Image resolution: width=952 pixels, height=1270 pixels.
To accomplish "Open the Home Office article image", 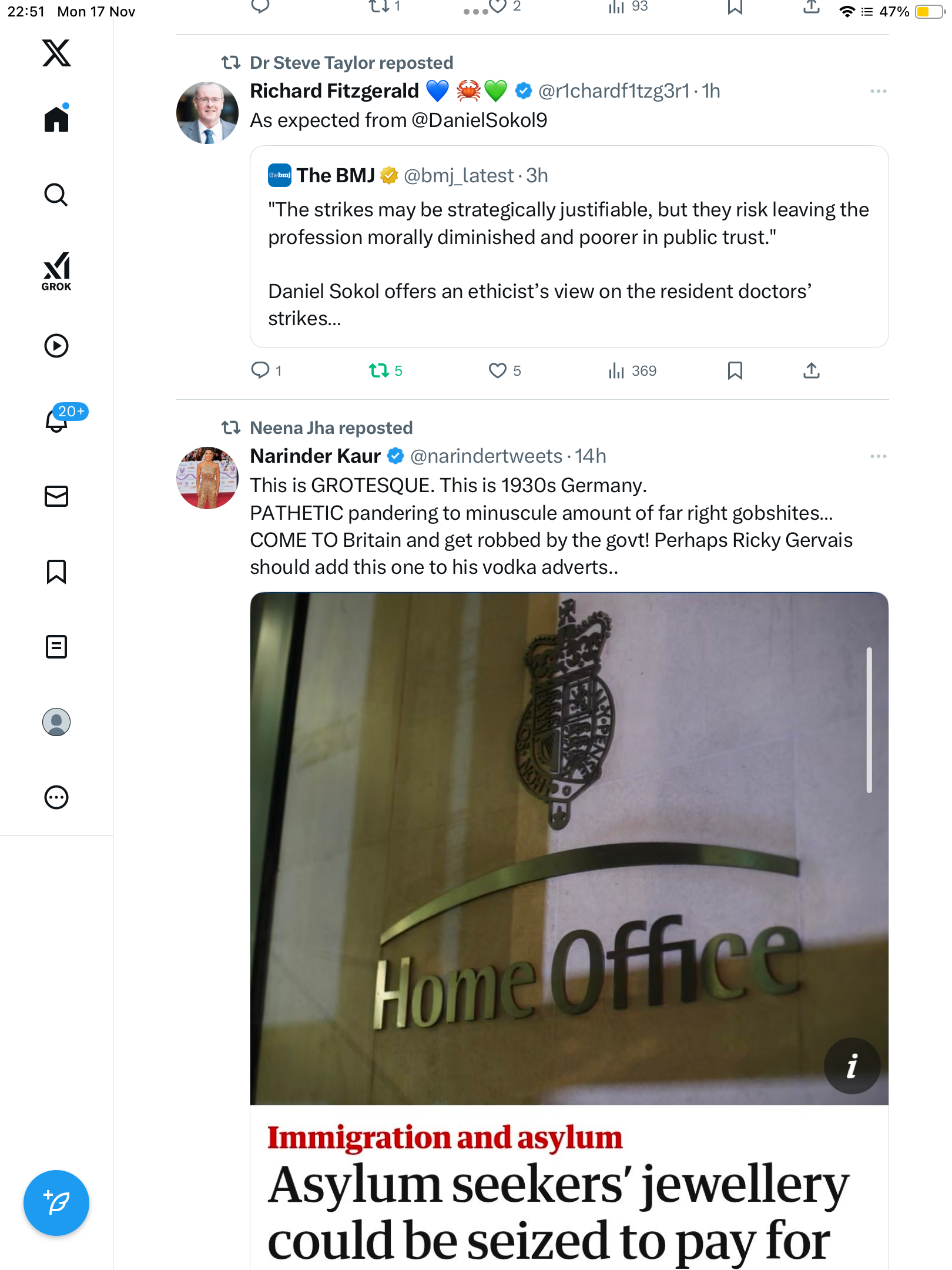I will click(x=569, y=848).
